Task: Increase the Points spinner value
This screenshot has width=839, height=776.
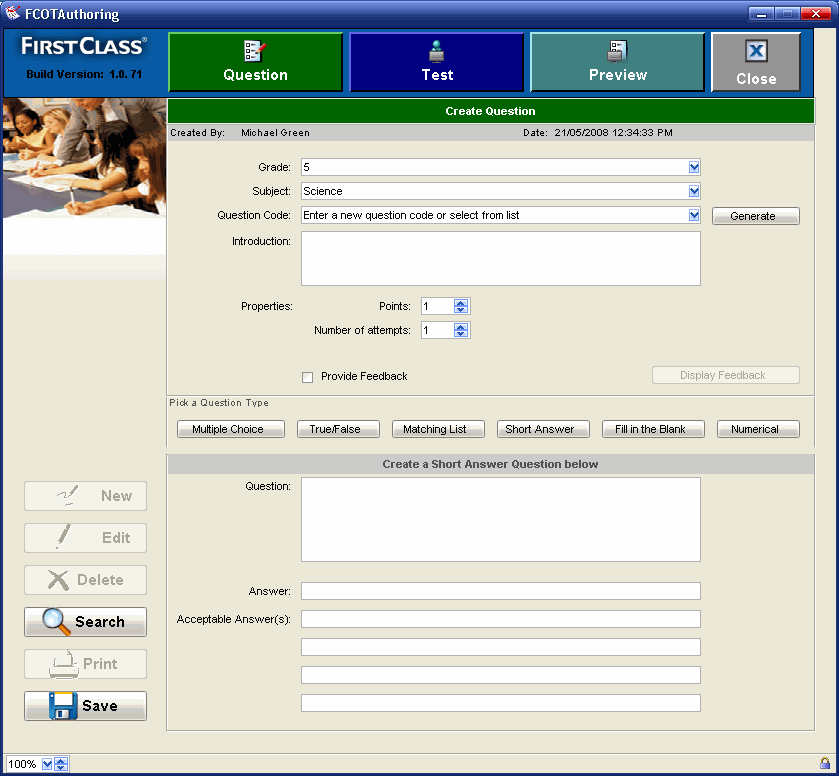Action: coord(461,303)
